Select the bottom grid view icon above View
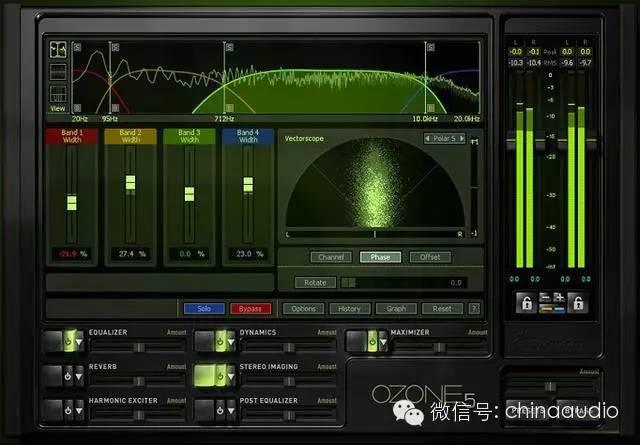640x445 pixels. 58,94
